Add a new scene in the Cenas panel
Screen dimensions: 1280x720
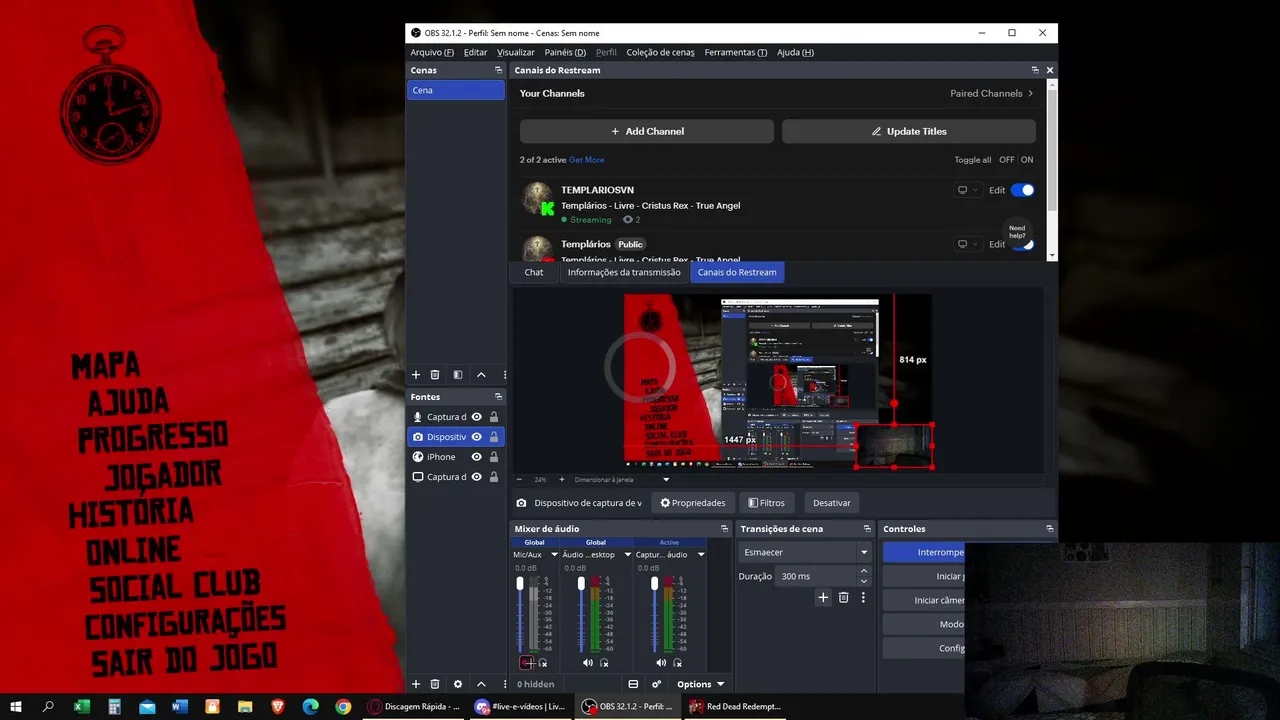[x=416, y=375]
